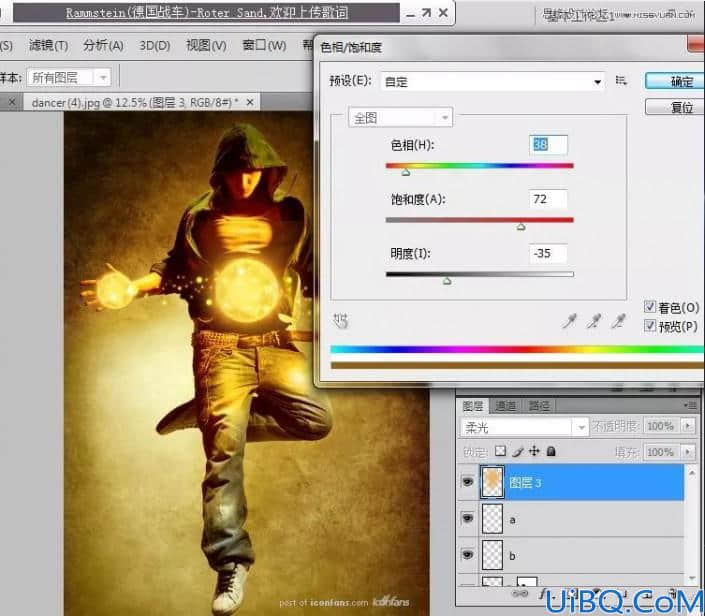Image resolution: width=705 pixels, height=616 pixels.
Task: Click the 饱和度(A) value field showing 72
Action: tap(548, 199)
